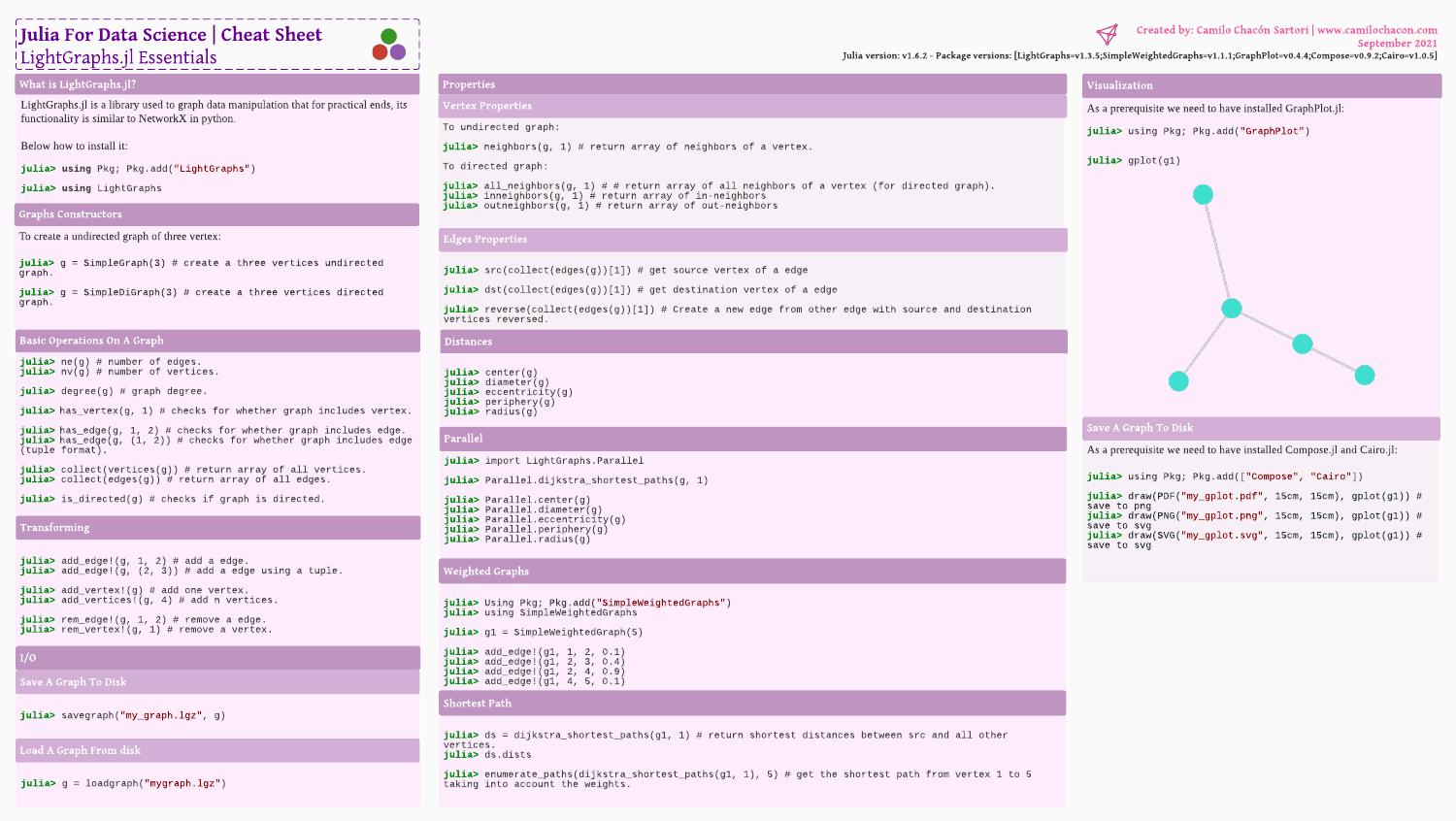Select the central hub node of the graph
Screen dimensions: 1456x821
1232,309
